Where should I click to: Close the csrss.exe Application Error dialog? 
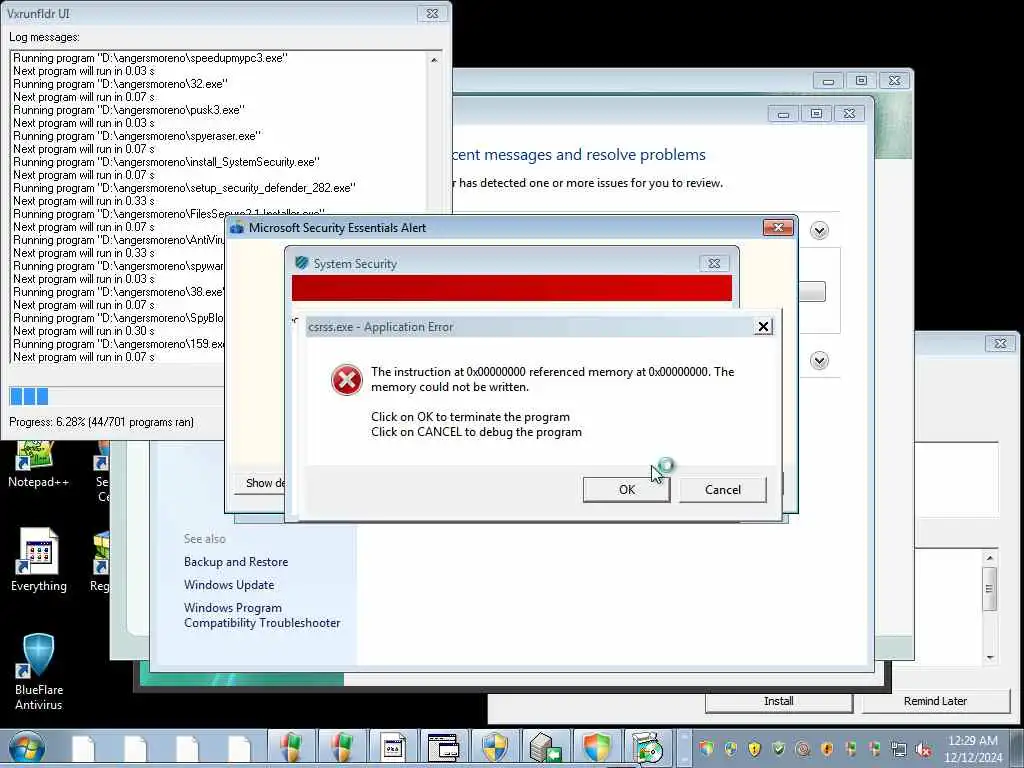coord(763,327)
